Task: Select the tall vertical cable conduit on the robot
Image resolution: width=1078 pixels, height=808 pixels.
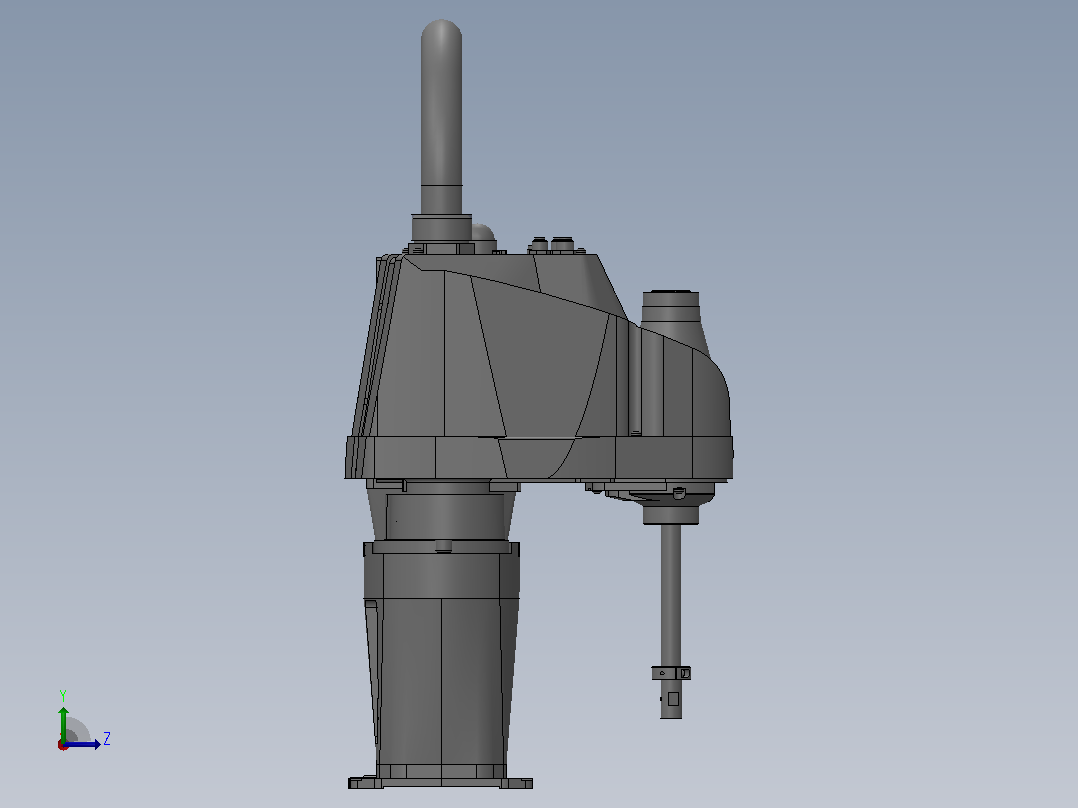Action: click(441, 117)
